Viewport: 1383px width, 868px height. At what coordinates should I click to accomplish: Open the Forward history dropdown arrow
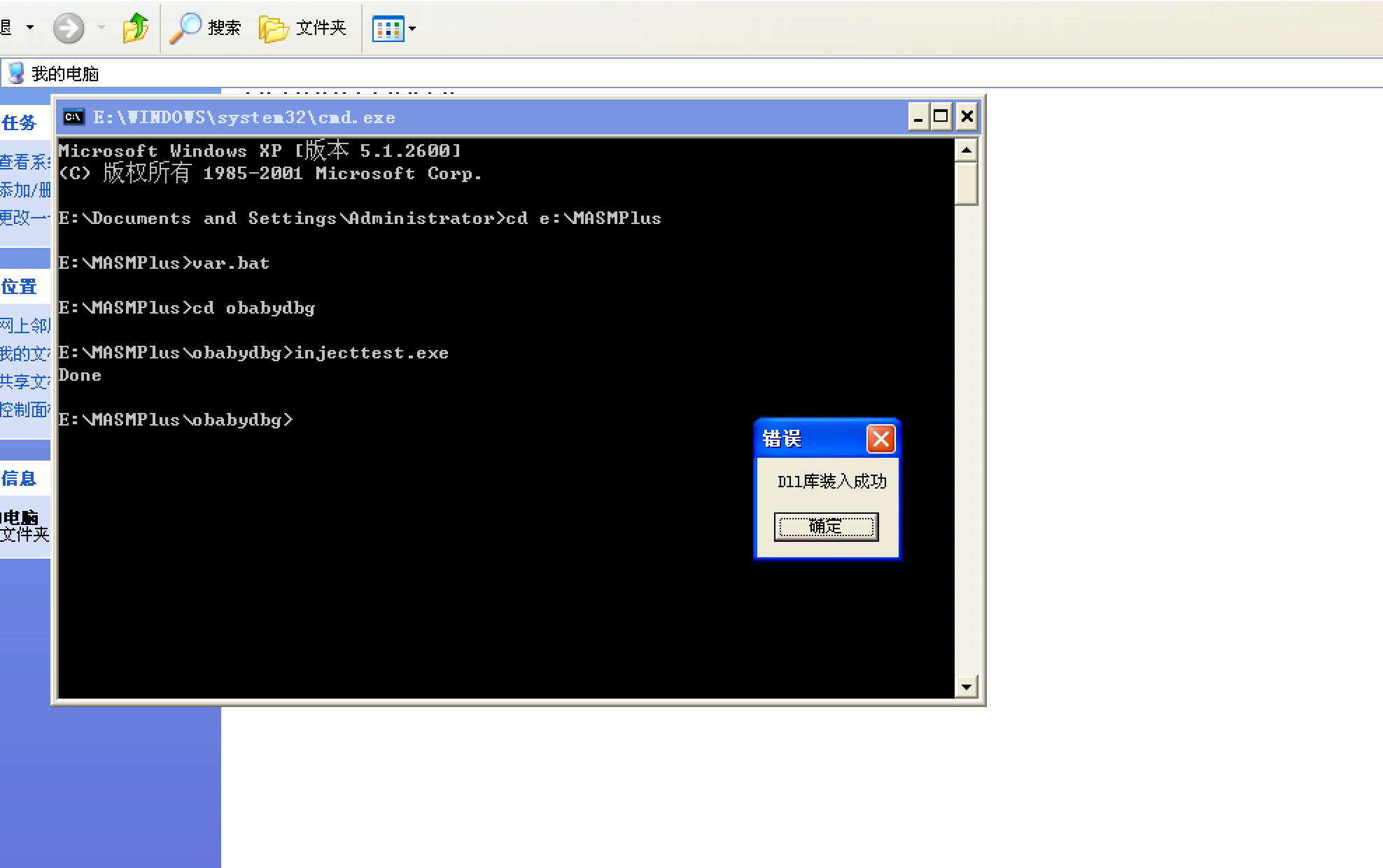(101, 28)
